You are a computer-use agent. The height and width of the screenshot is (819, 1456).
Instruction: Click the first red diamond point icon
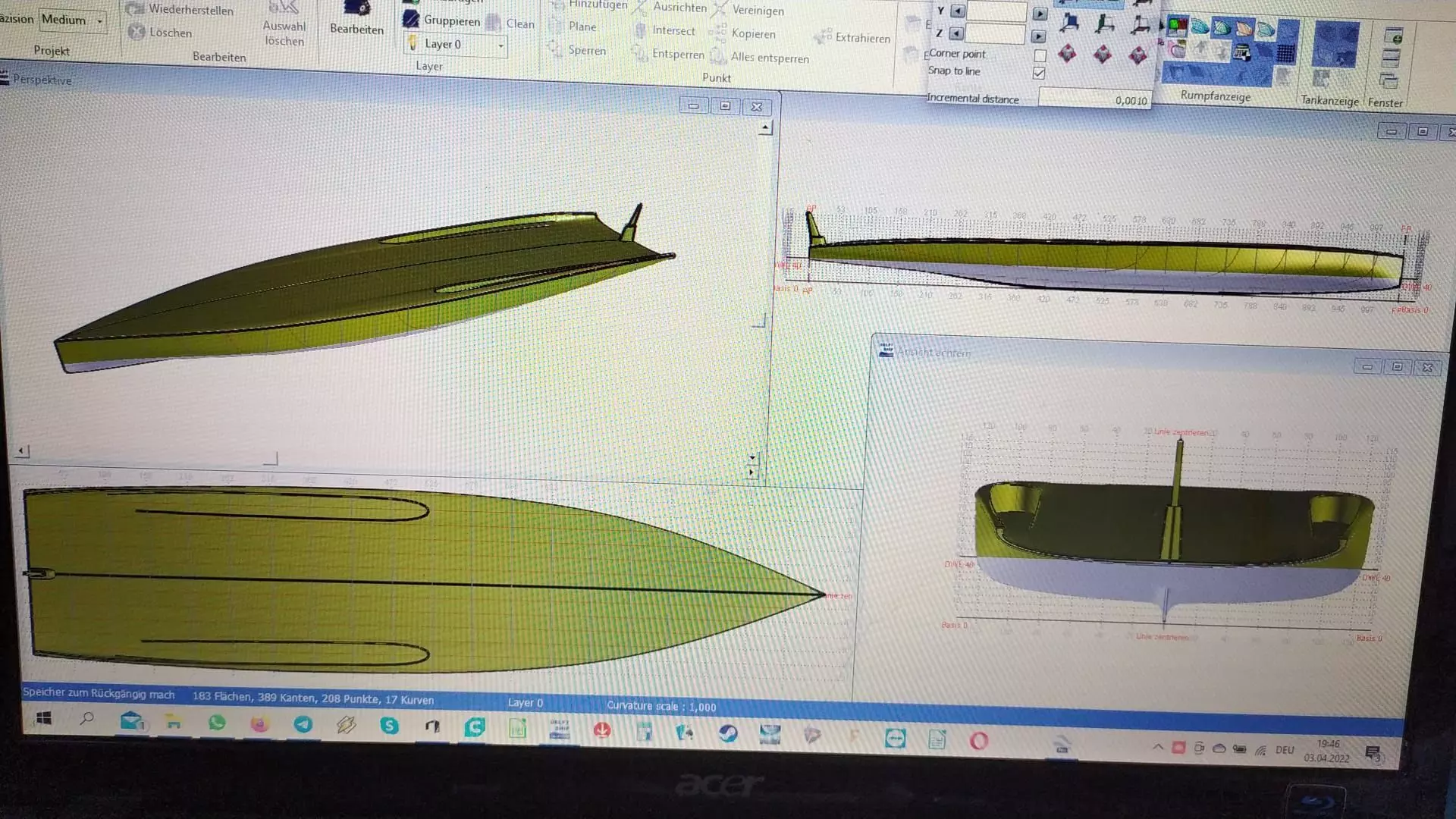(x=1067, y=54)
